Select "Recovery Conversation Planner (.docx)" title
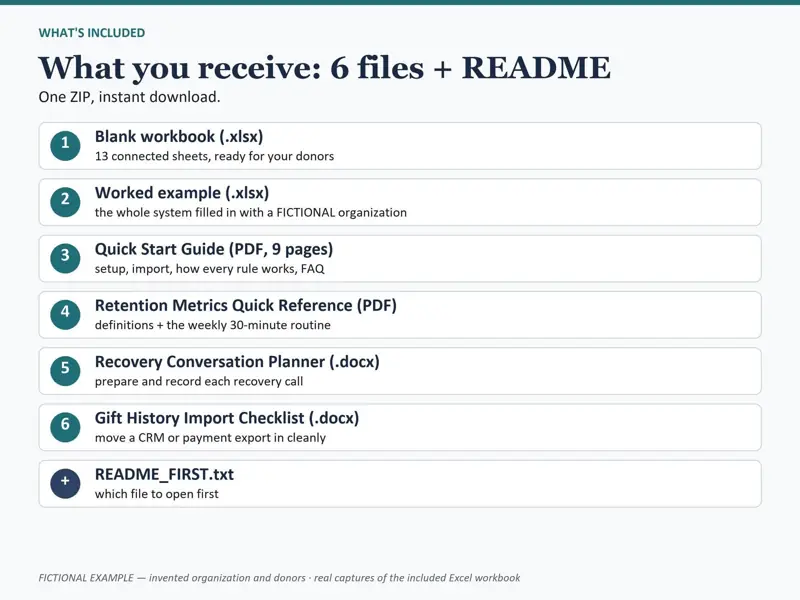800x600 pixels. tap(237, 362)
